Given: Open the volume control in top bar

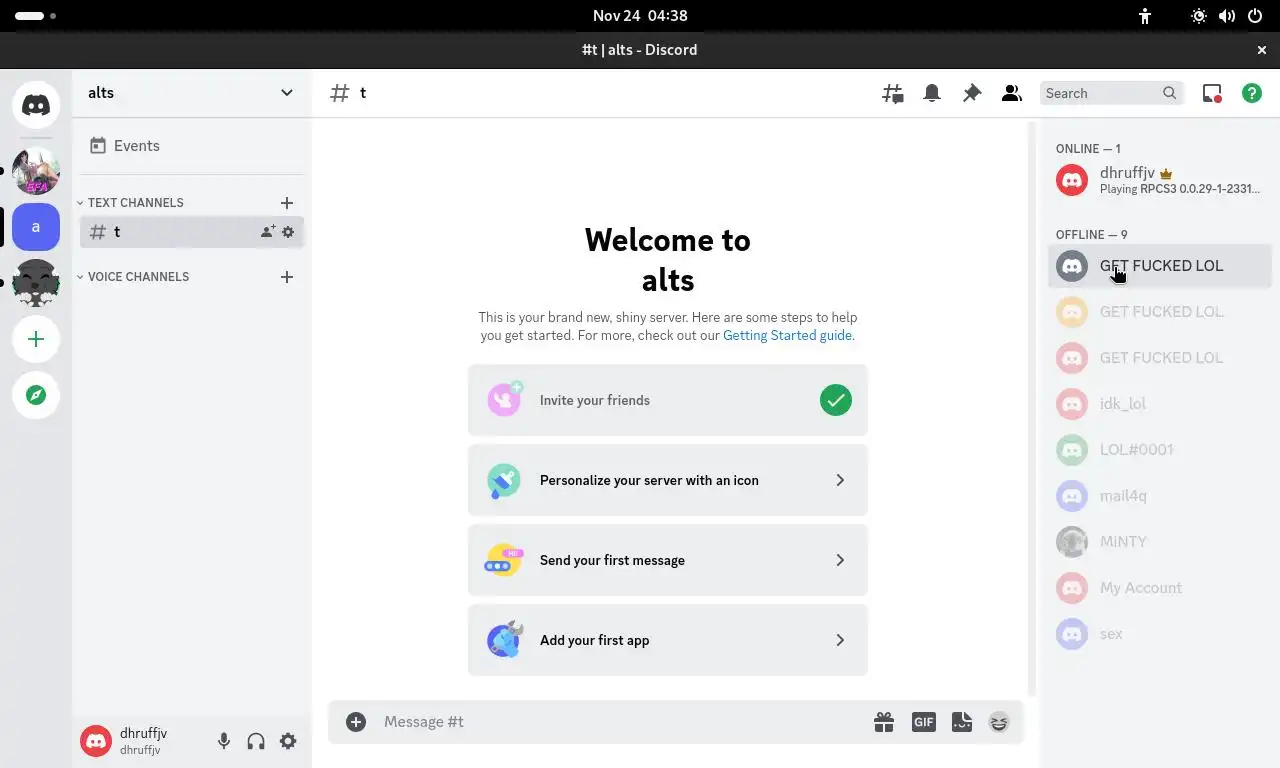Looking at the screenshot, I should click(1227, 16).
